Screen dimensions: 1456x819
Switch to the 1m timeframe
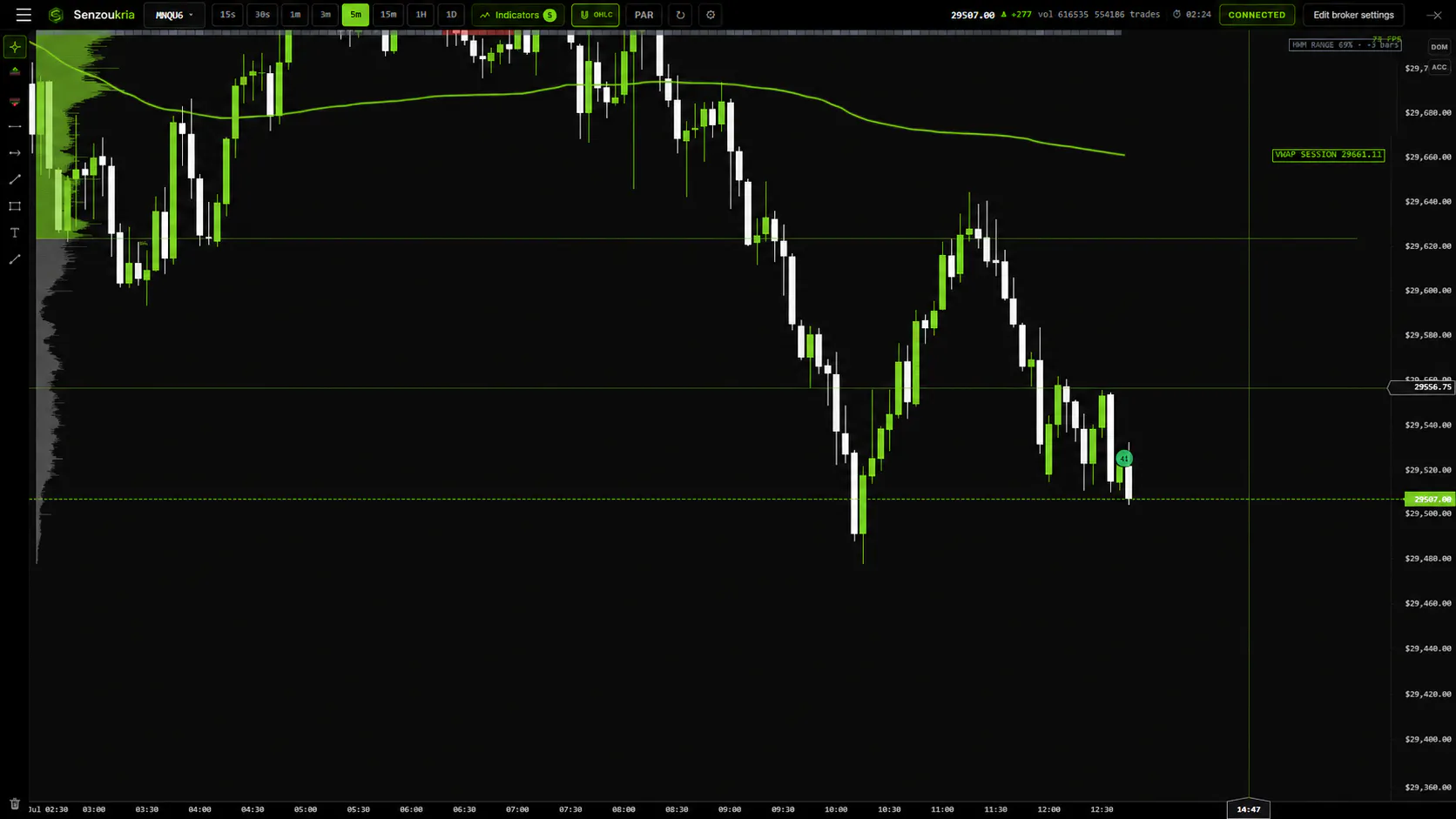(x=295, y=15)
